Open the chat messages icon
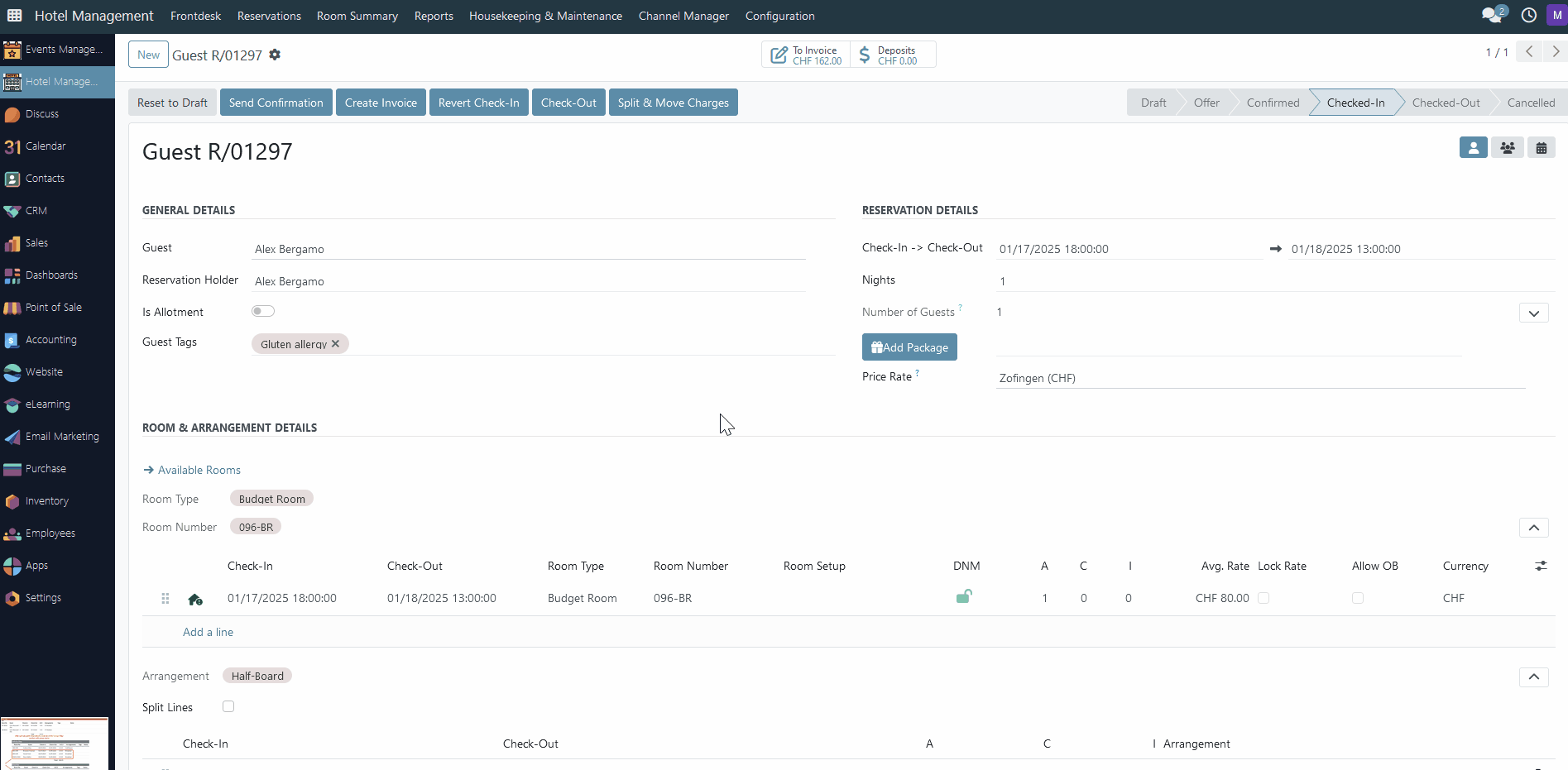Screen dimensions: 1568x770 [x=1494, y=15]
